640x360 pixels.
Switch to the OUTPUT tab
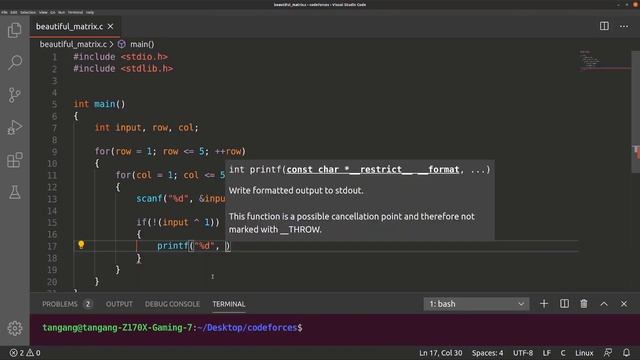(x=119, y=304)
